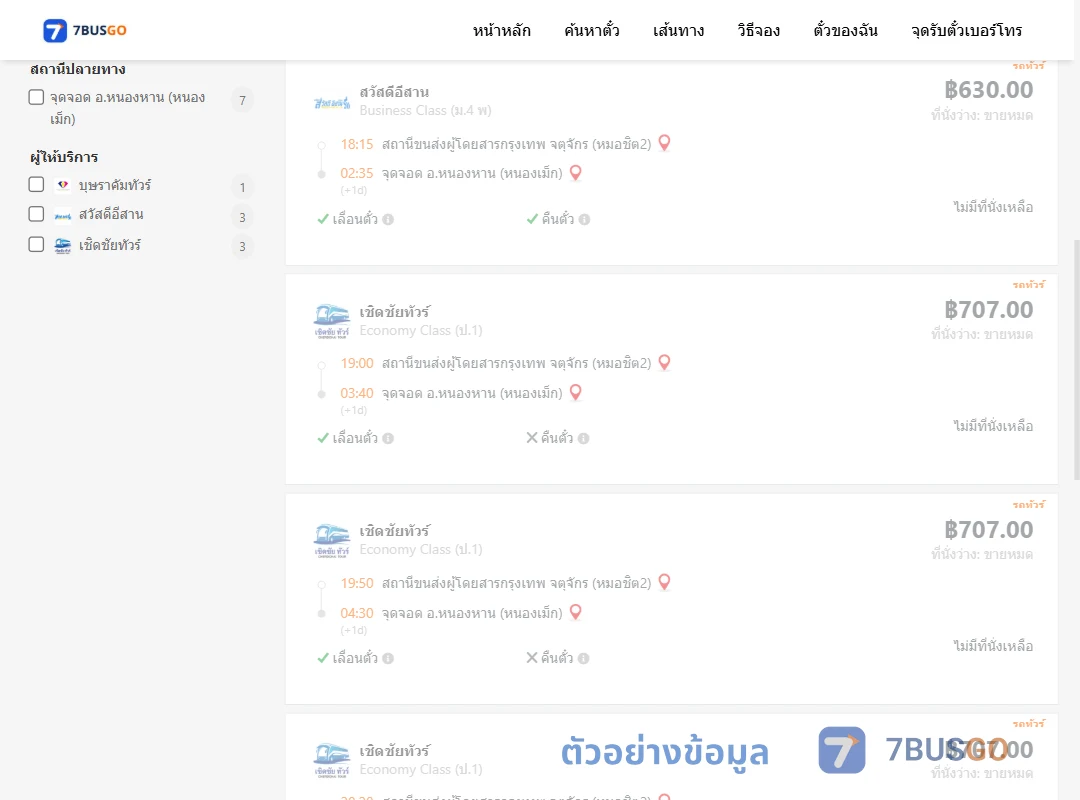Click Economy Class label on 19:00 trip
Image resolution: width=1080 pixels, height=800 pixels.
421,330
